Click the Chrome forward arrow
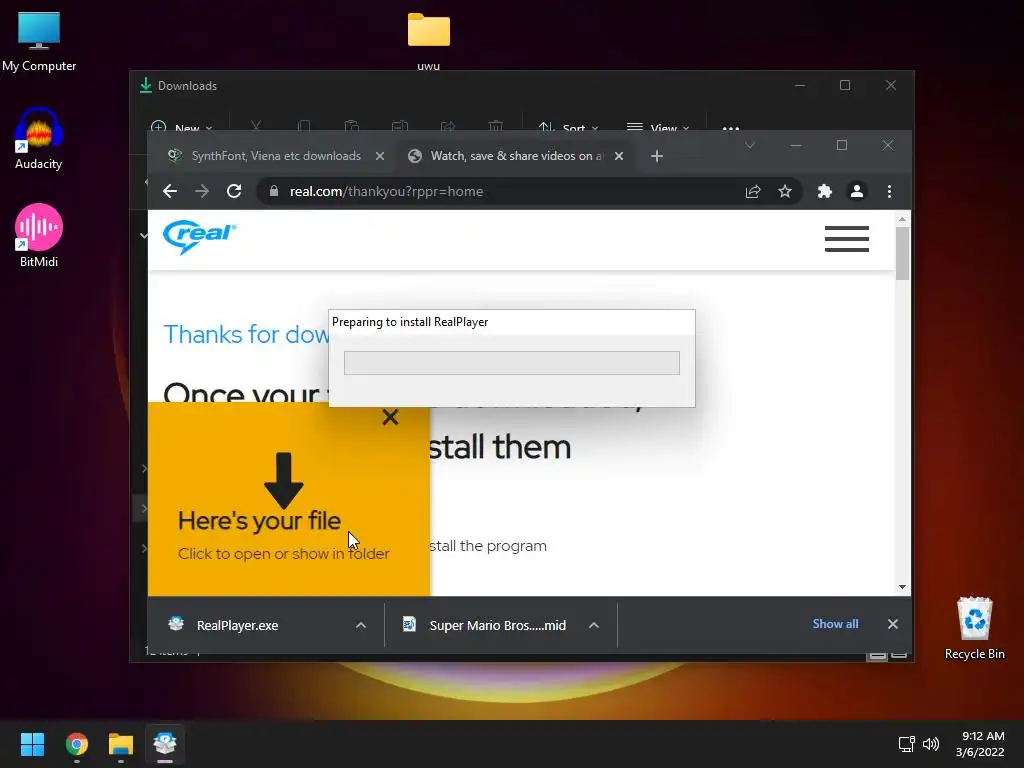 click(x=202, y=191)
